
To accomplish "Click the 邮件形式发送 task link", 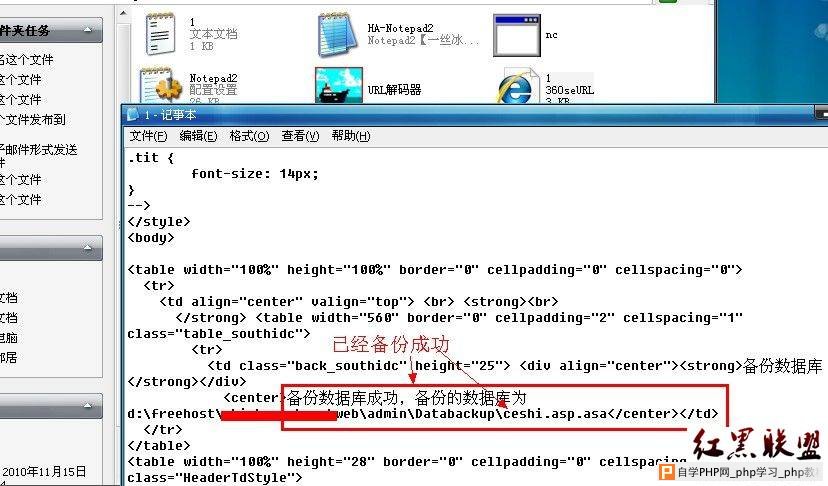I will (x=39, y=150).
